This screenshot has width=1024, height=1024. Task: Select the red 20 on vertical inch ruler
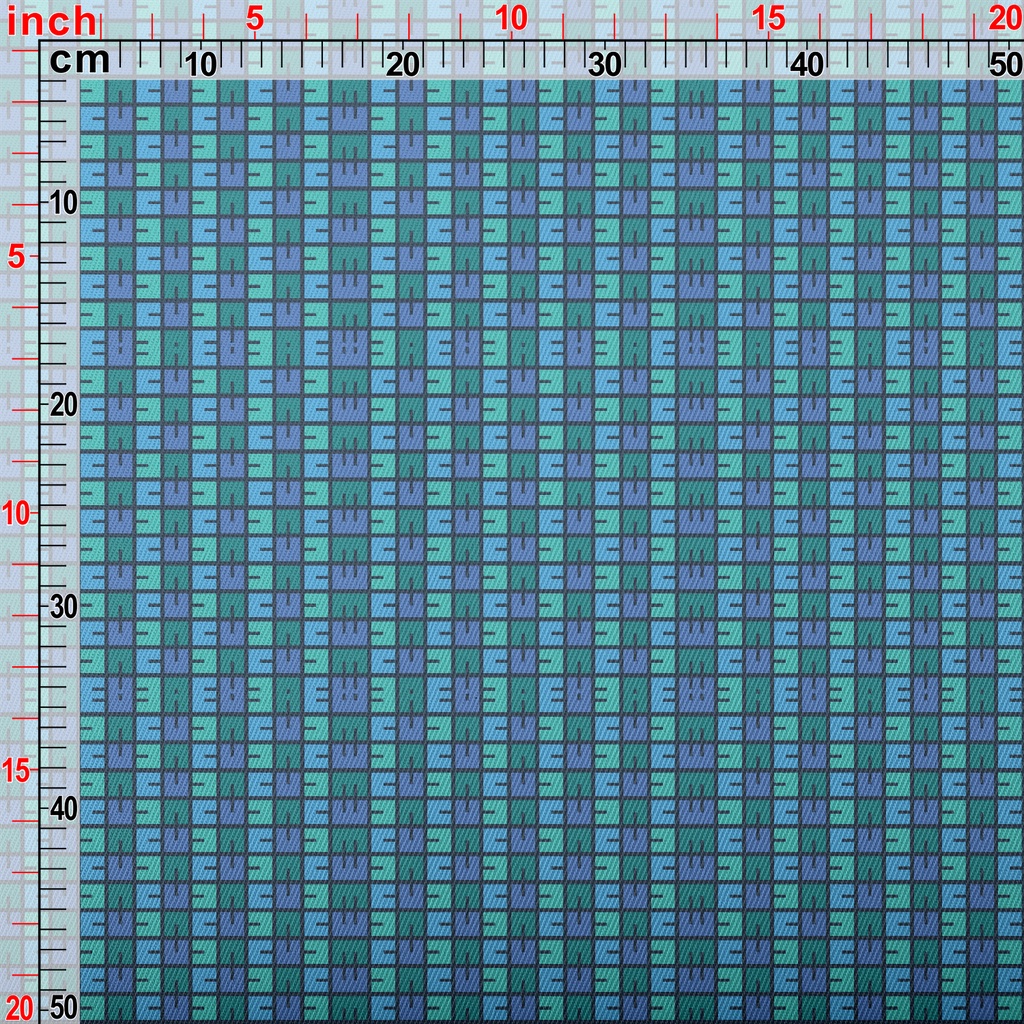[x=18, y=1009]
